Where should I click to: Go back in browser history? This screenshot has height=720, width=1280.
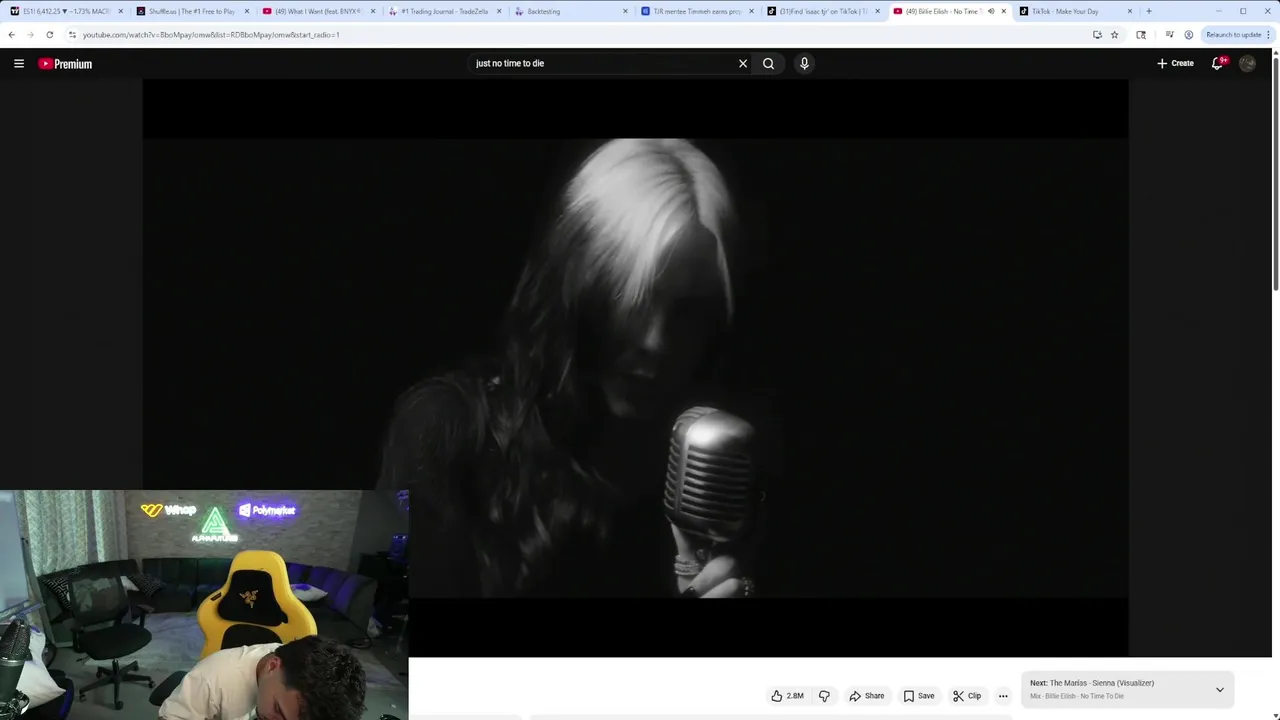pos(11,34)
